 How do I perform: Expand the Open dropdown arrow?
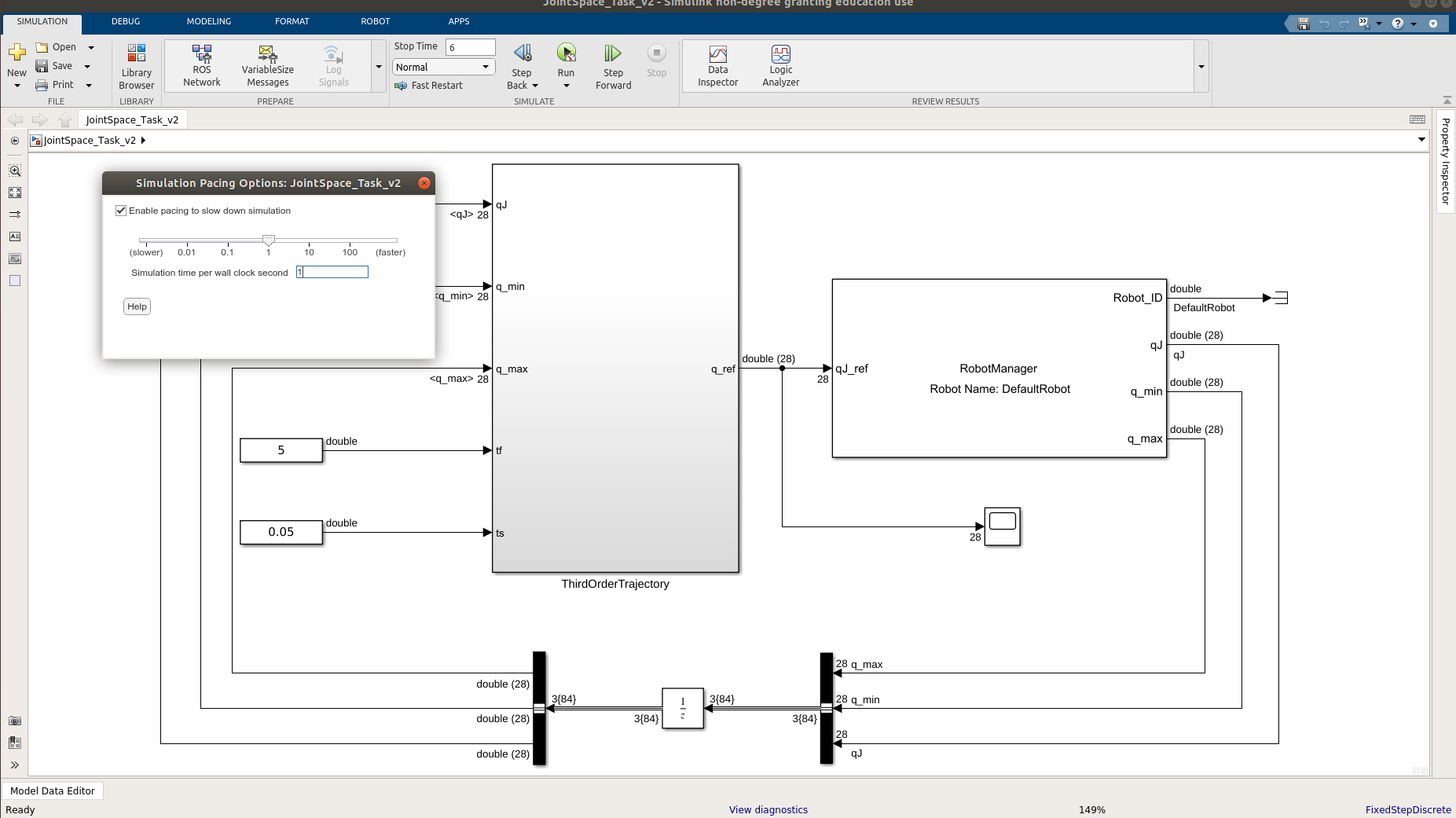point(91,48)
